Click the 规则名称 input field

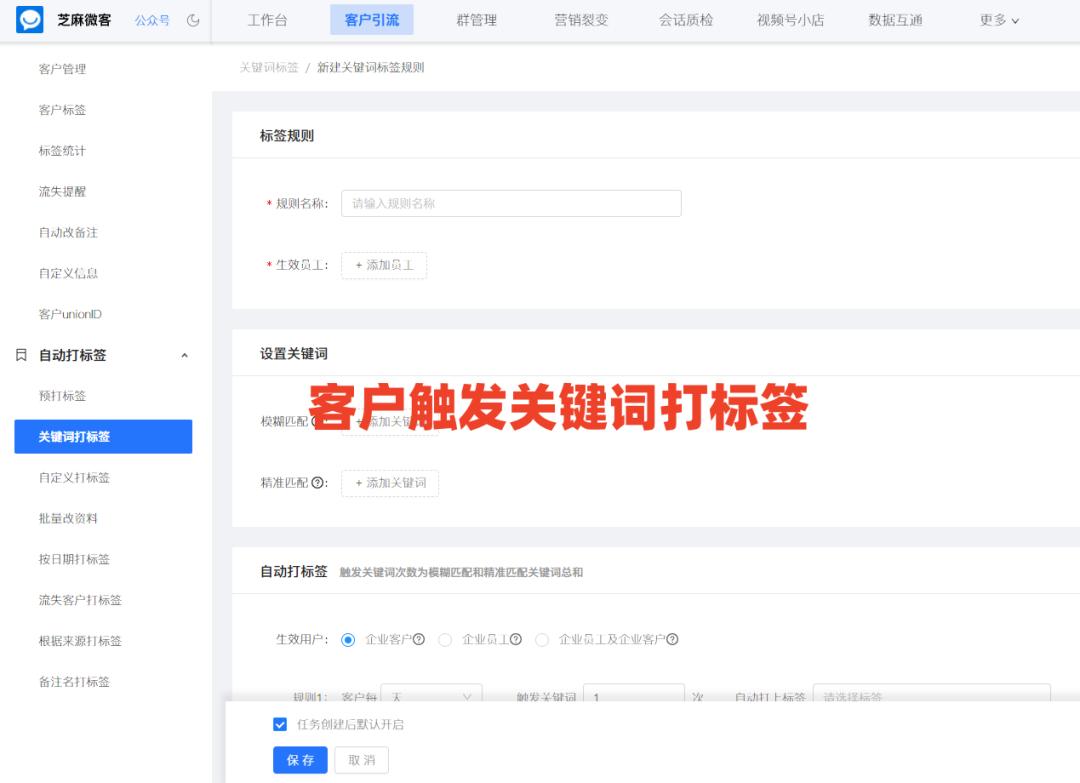tap(511, 203)
